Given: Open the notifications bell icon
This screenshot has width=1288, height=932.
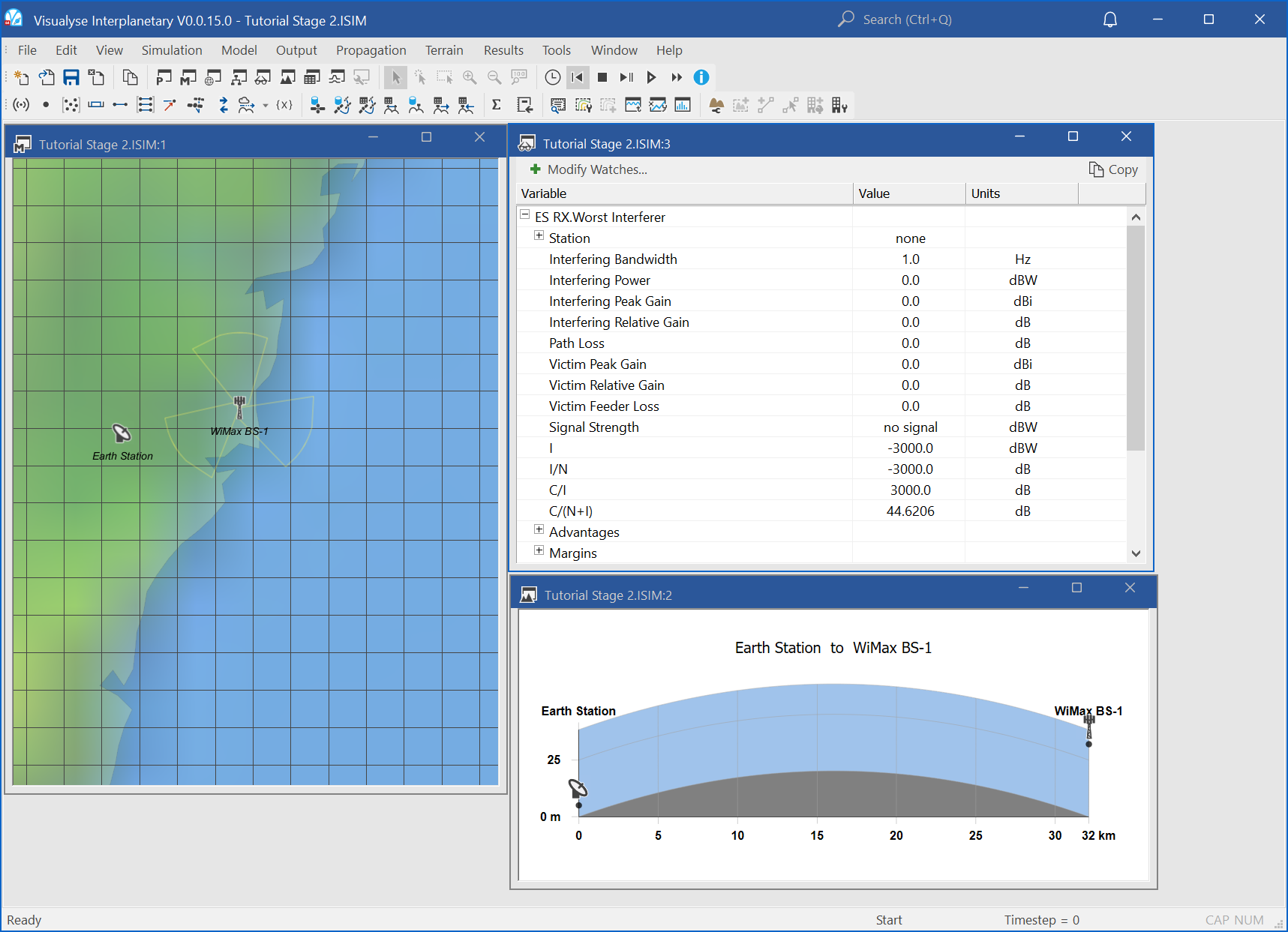Looking at the screenshot, I should [x=1110, y=19].
